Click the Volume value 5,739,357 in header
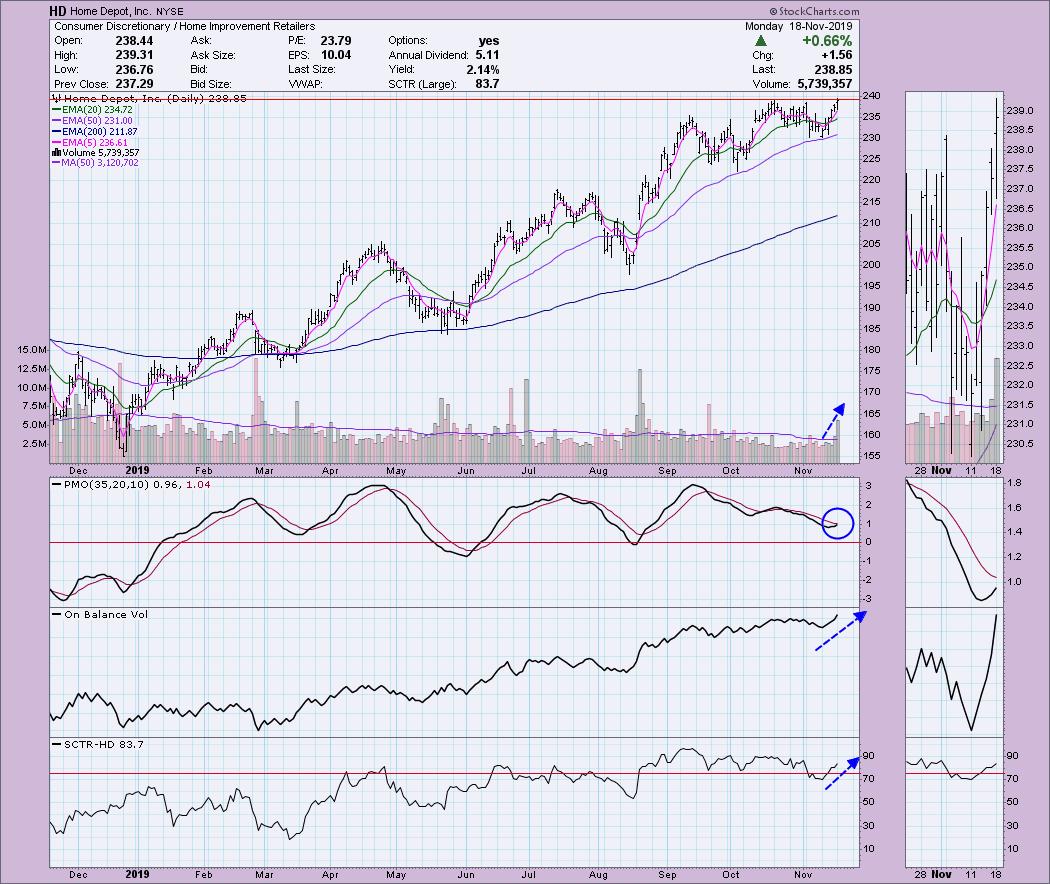This screenshot has width=1050, height=884. tap(825, 84)
